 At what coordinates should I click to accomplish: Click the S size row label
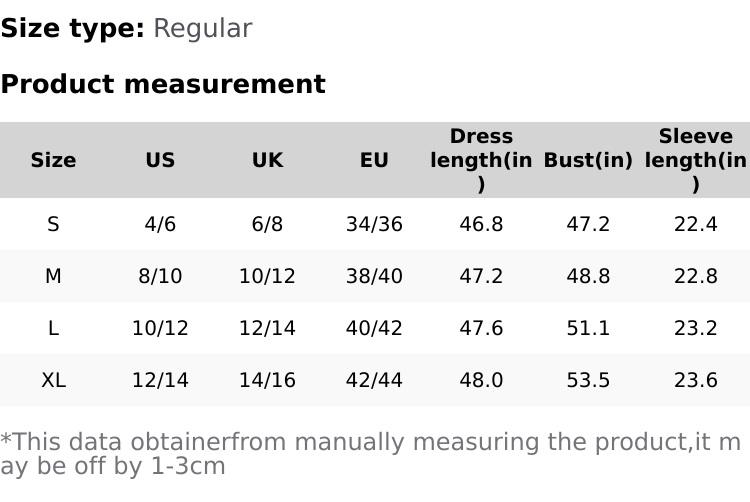click(x=53, y=224)
